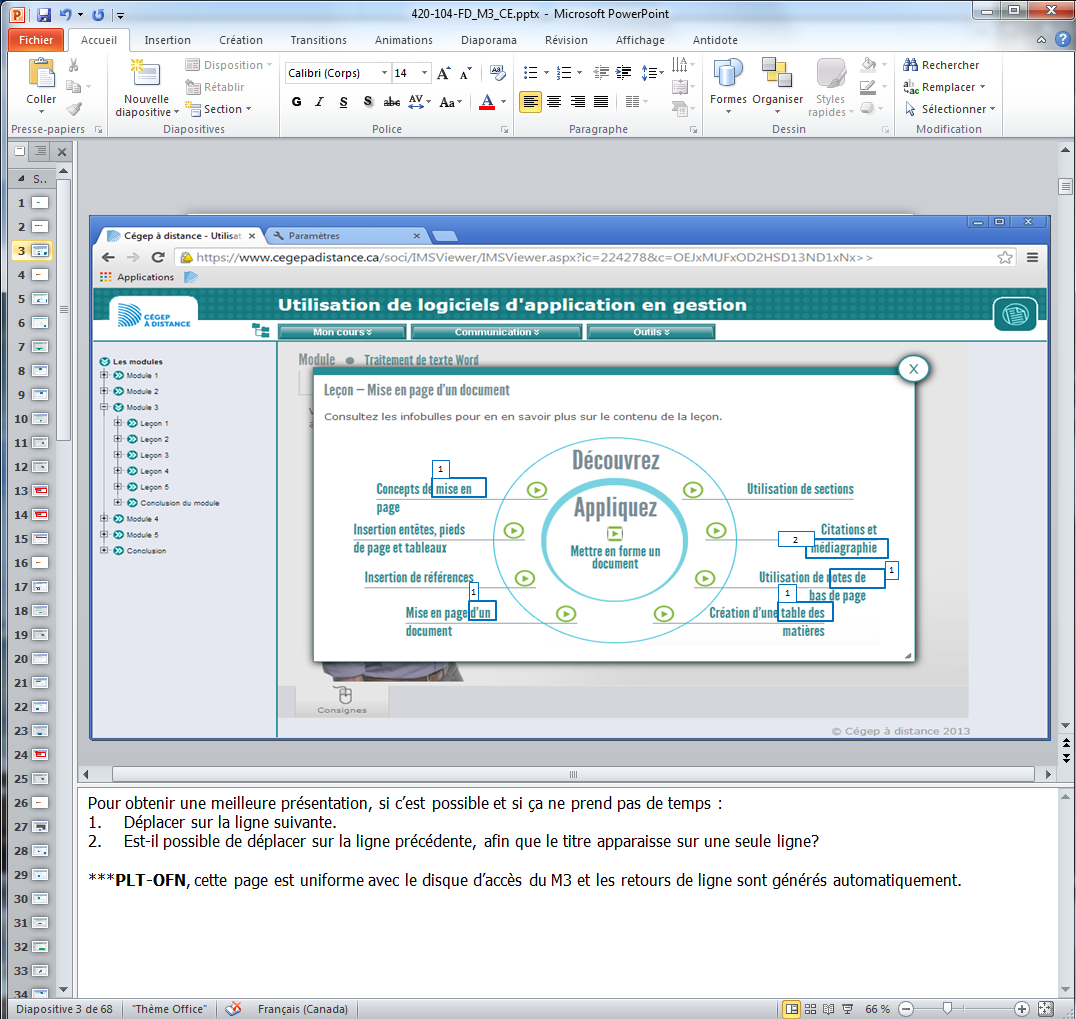Screen dimensions: 1076x1019
Task: Select slide 13 thumbnail in slide panel
Action: coord(41,491)
